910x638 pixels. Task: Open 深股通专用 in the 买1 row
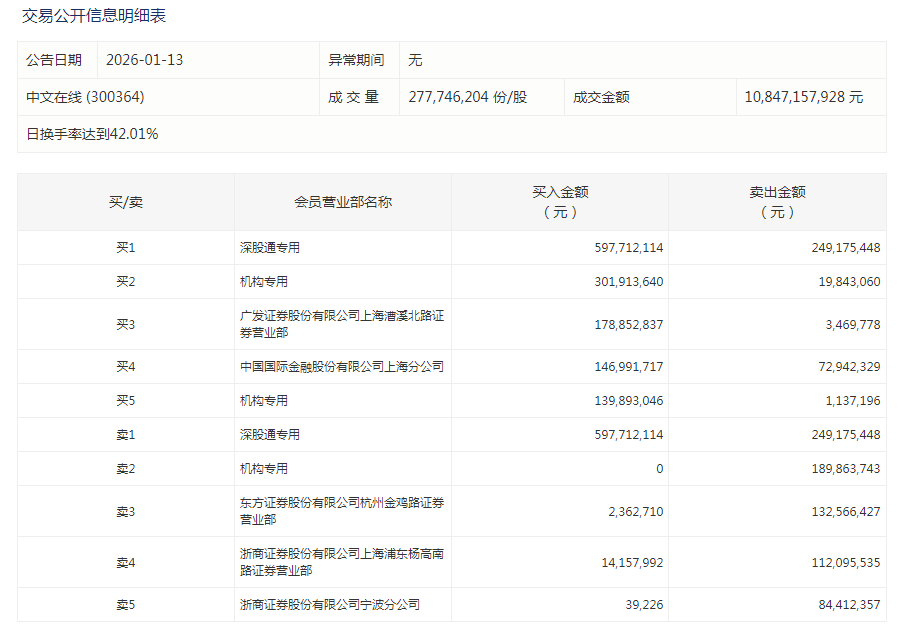[270, 248]
